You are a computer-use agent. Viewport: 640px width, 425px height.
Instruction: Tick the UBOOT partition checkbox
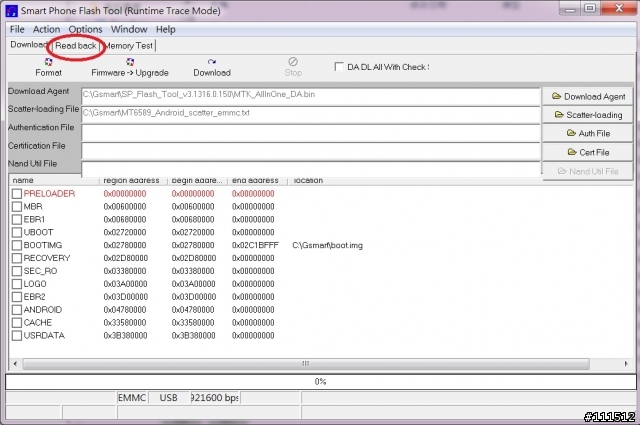[x=17, y=232]
